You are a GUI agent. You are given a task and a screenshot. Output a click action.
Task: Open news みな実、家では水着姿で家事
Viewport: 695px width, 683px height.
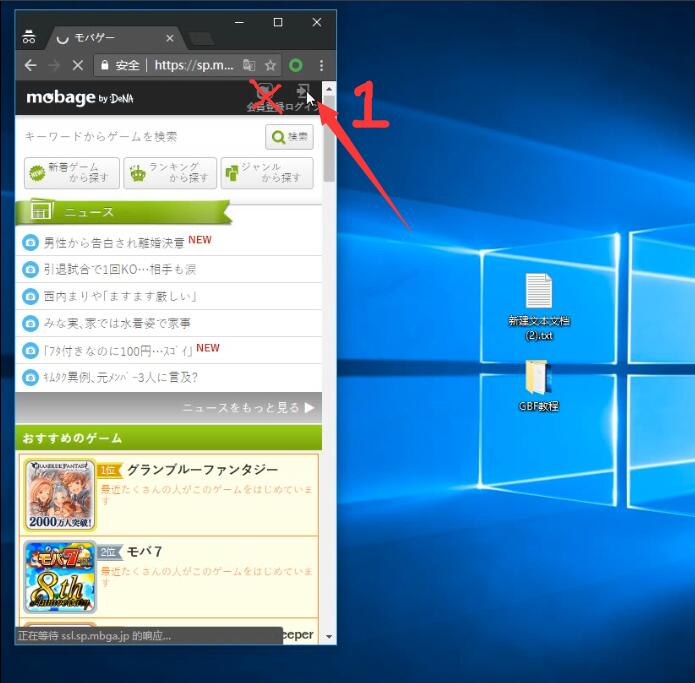coord(117,323)
